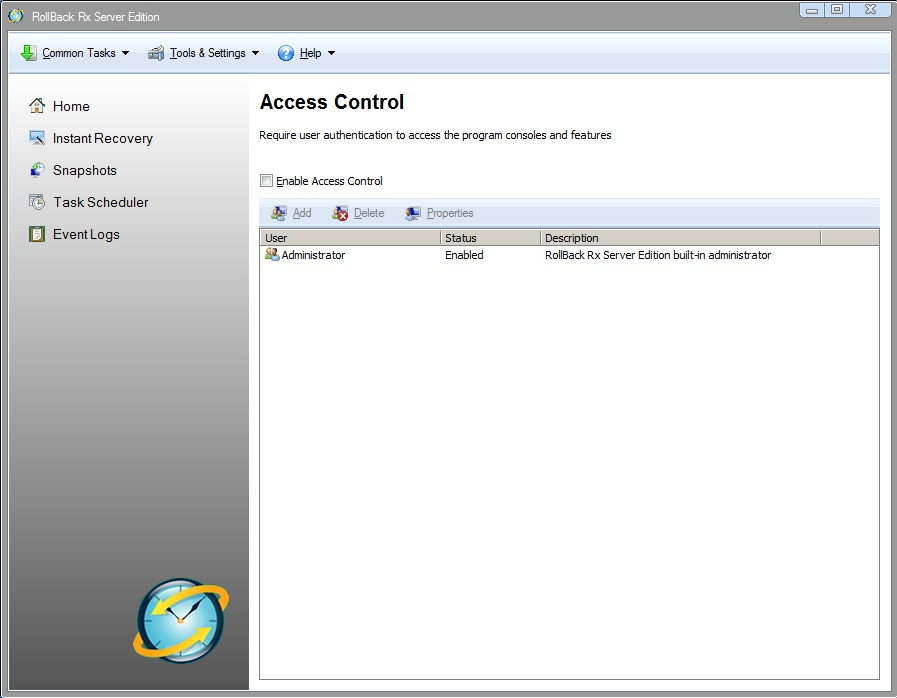This screenshot has height=698, width=897.
Task: Open the Task Scheduler section
Action: pos(101,203)
